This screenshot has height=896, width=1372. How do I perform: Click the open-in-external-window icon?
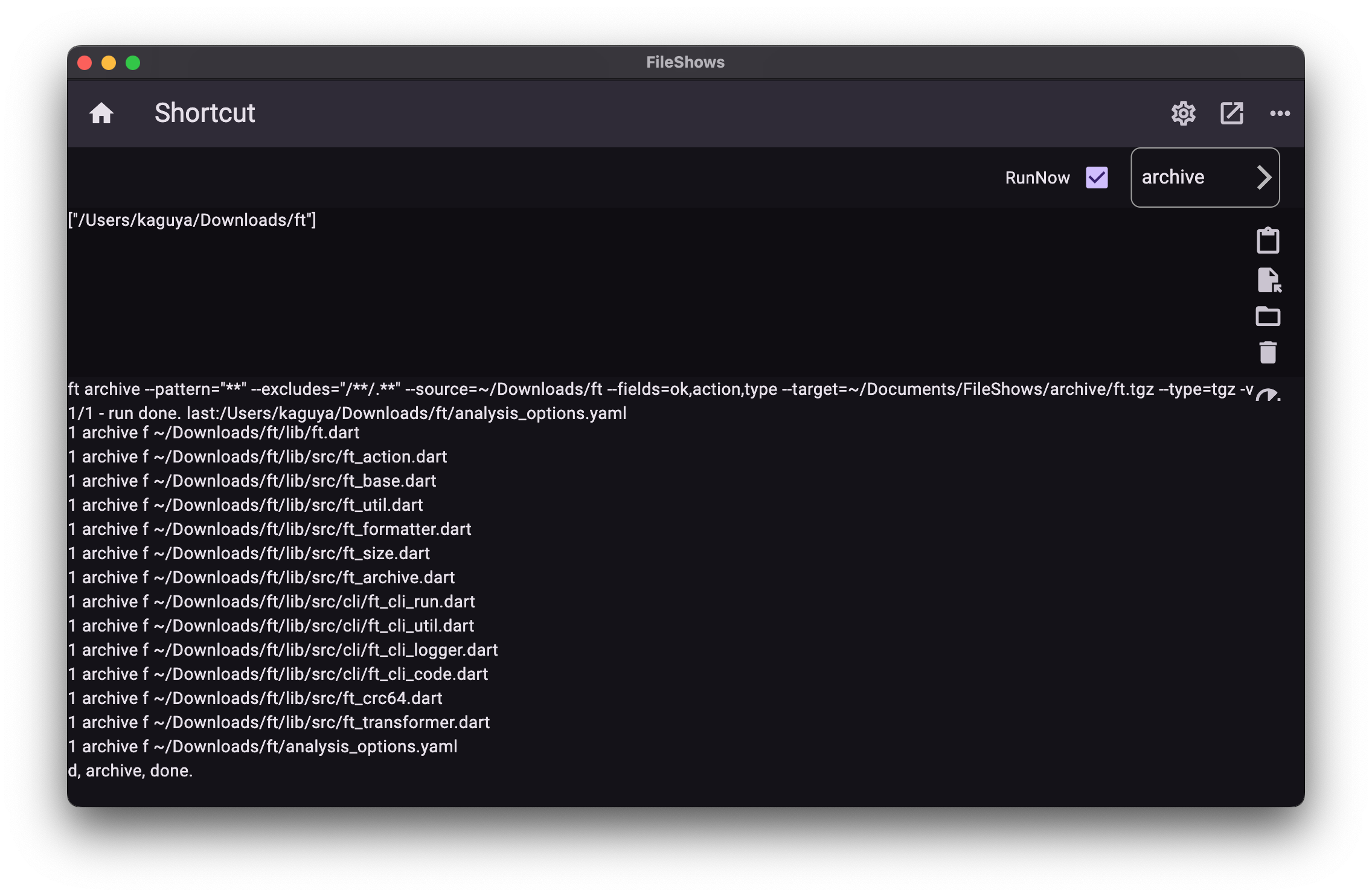pyautogui.click(x=1231, y=113)
